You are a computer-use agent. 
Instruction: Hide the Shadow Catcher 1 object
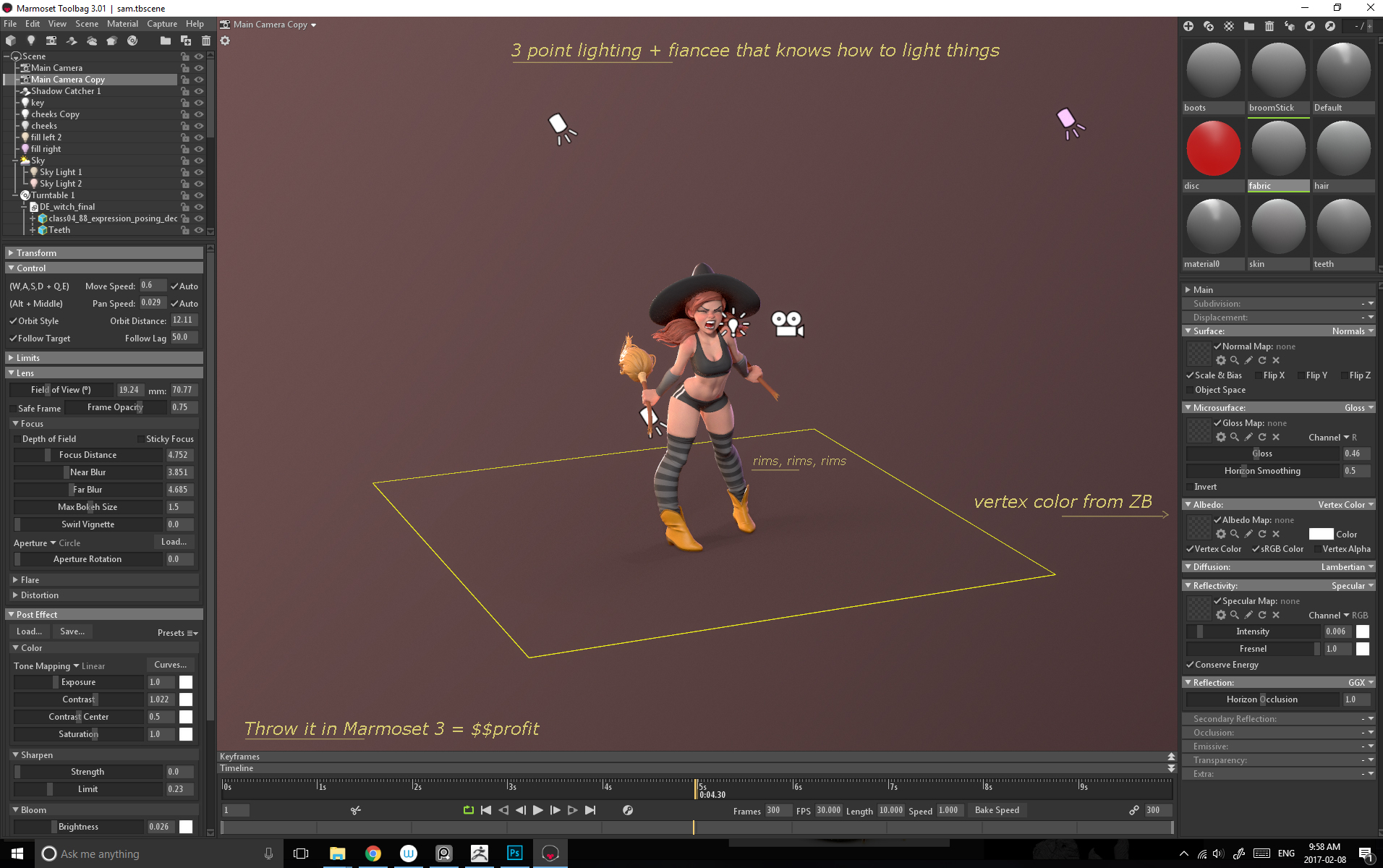[199, 91]
